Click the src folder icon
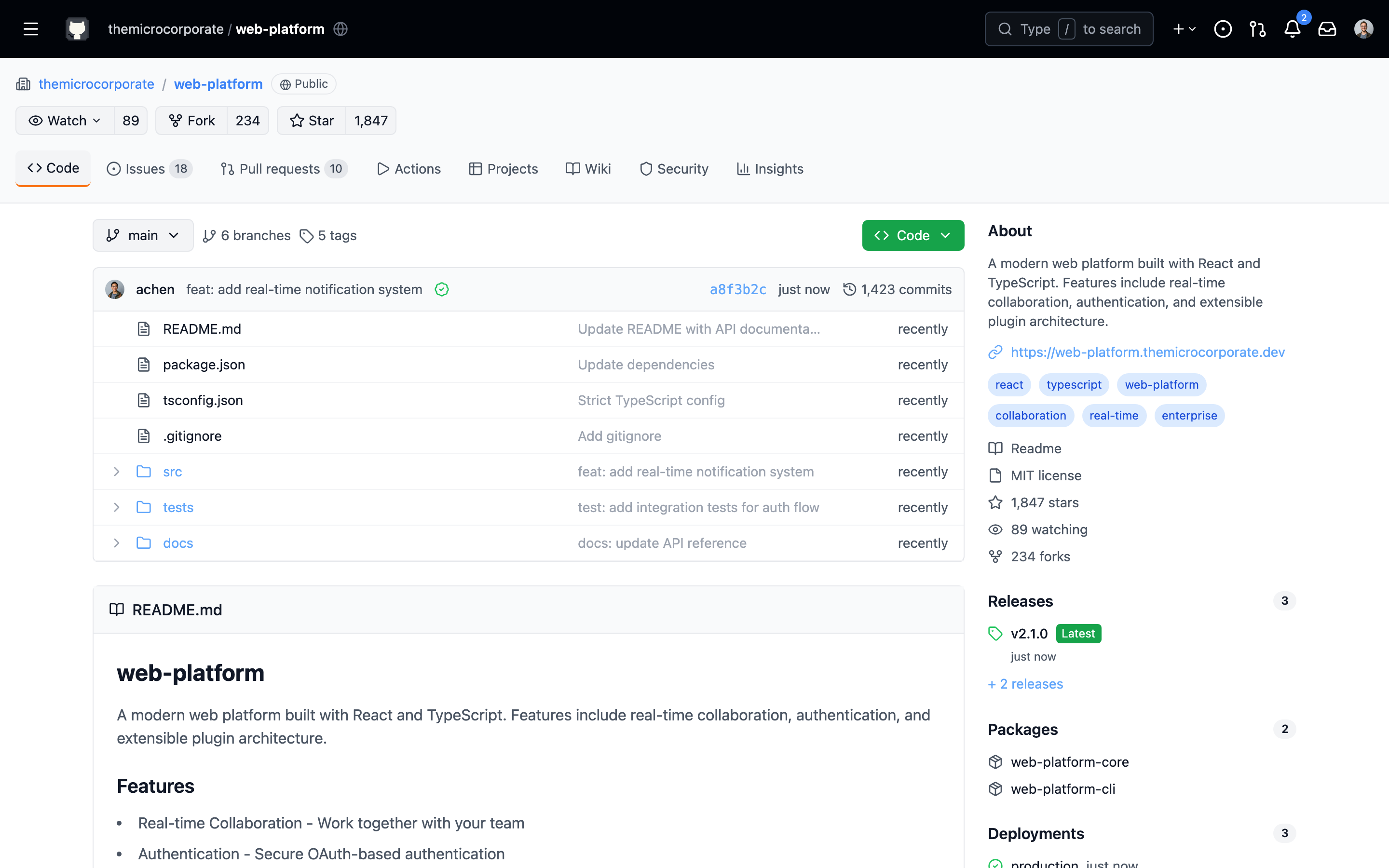 (144, 472)
